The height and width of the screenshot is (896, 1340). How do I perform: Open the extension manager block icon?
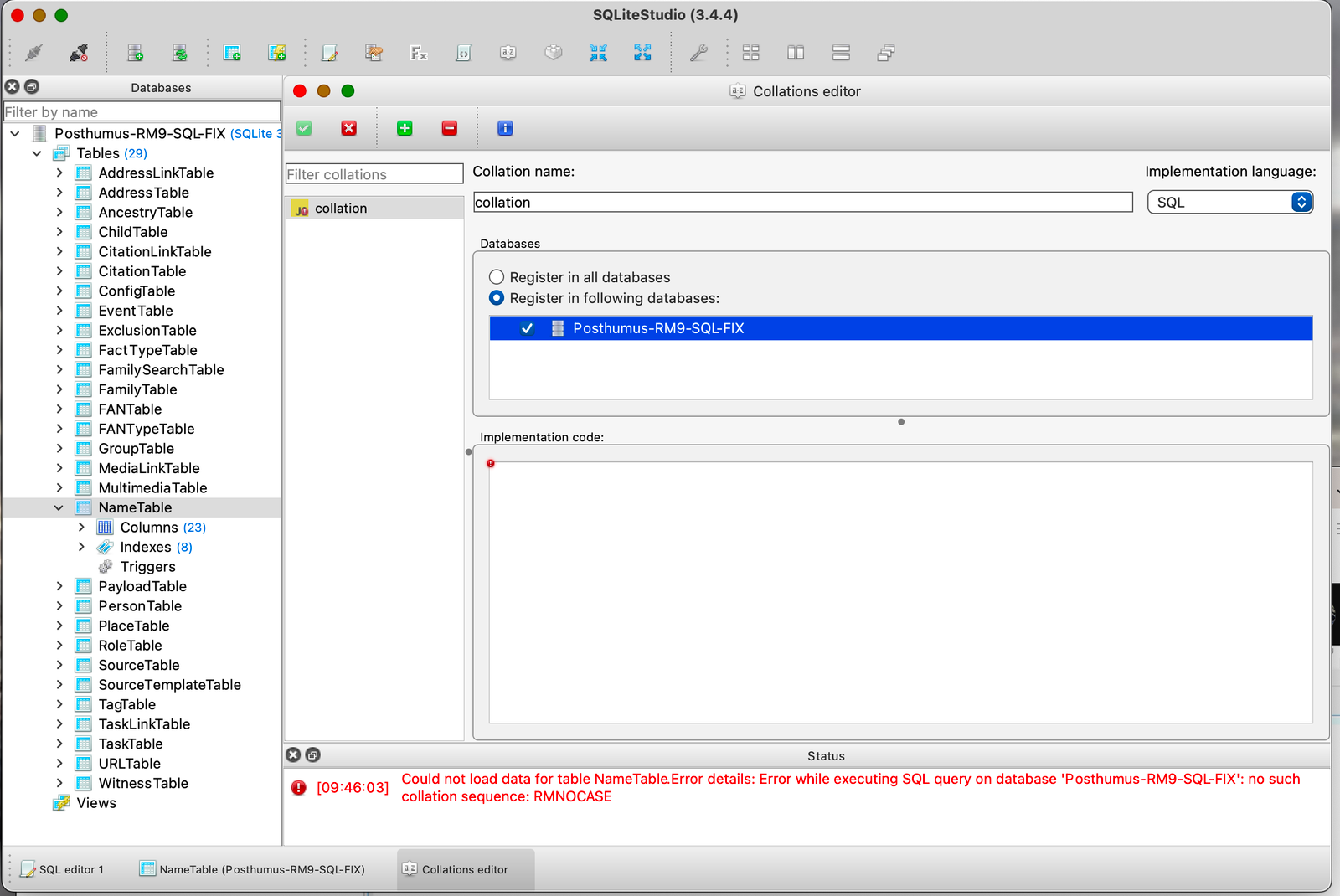pyautogui.click(x=553, y=53)
